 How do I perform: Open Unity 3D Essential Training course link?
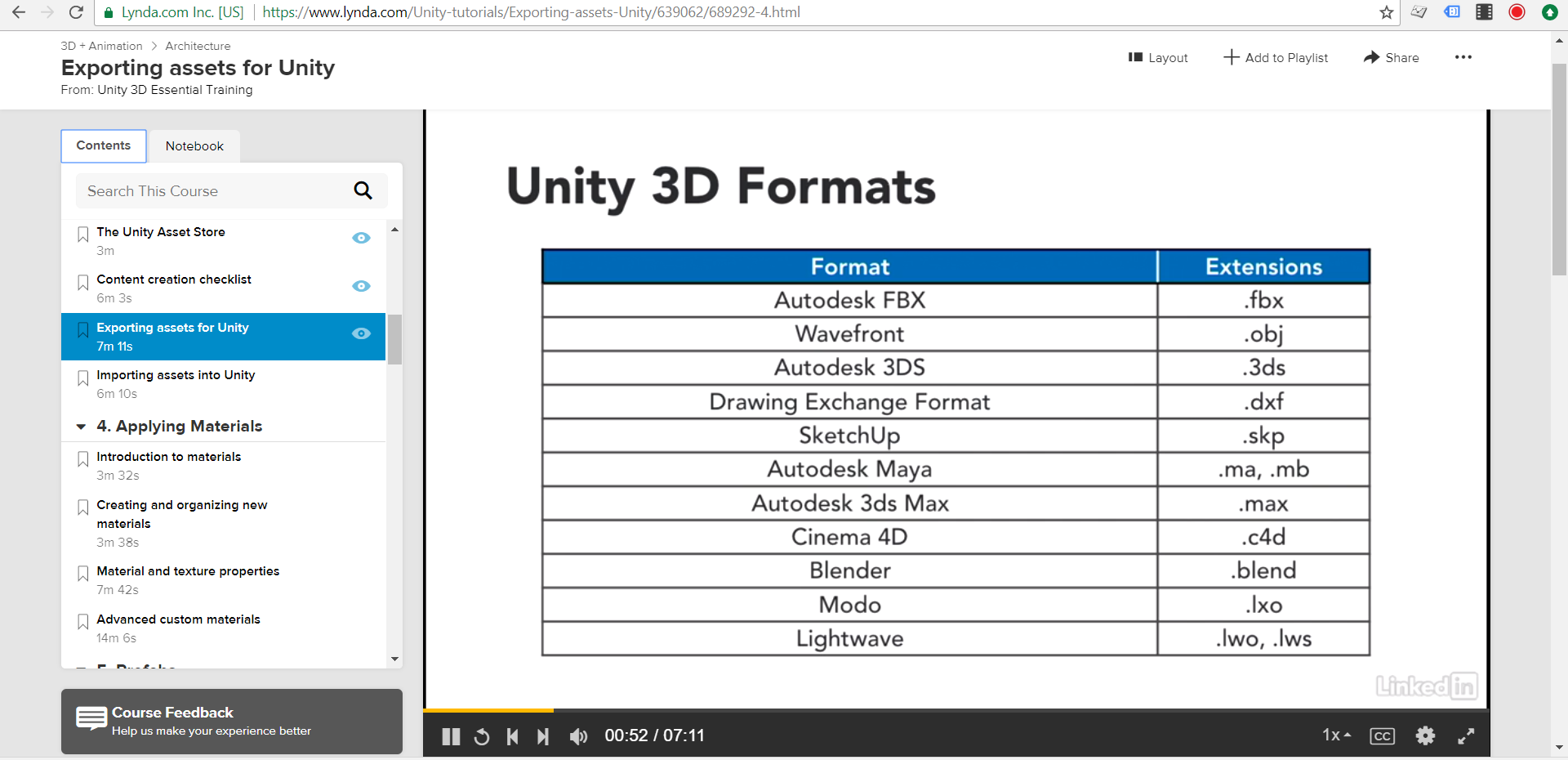[175, 90]
